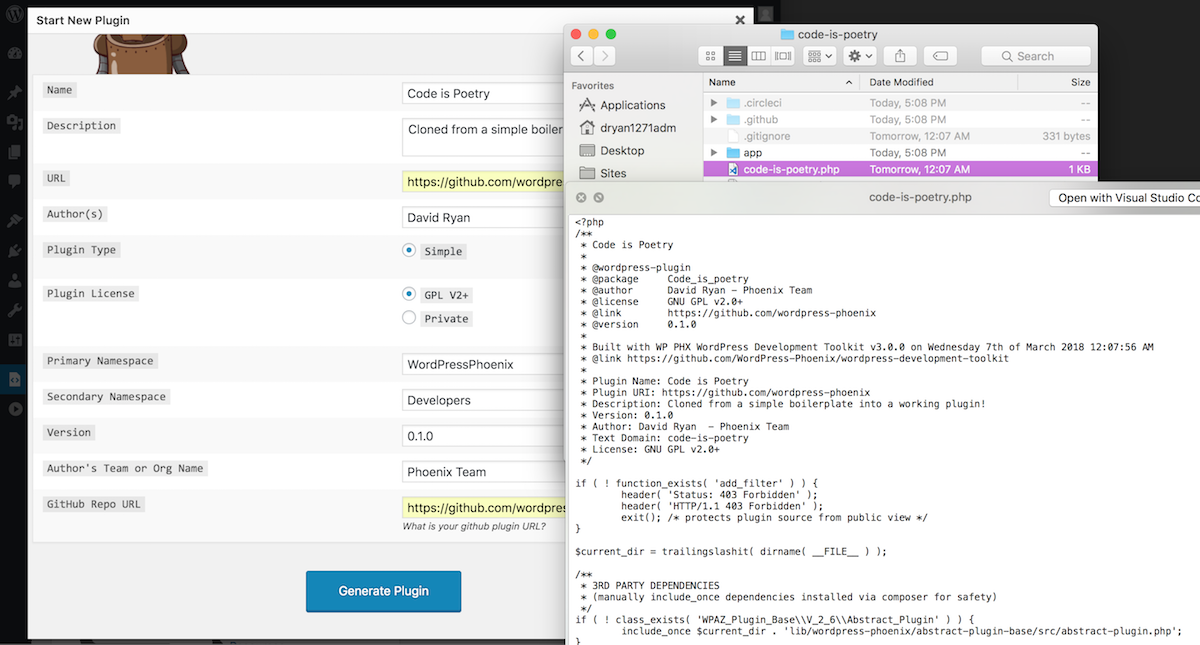Click the Finder edit tags icon
Image resolution: width=1200 pixels, height=645 pixels.
(941, 56)
